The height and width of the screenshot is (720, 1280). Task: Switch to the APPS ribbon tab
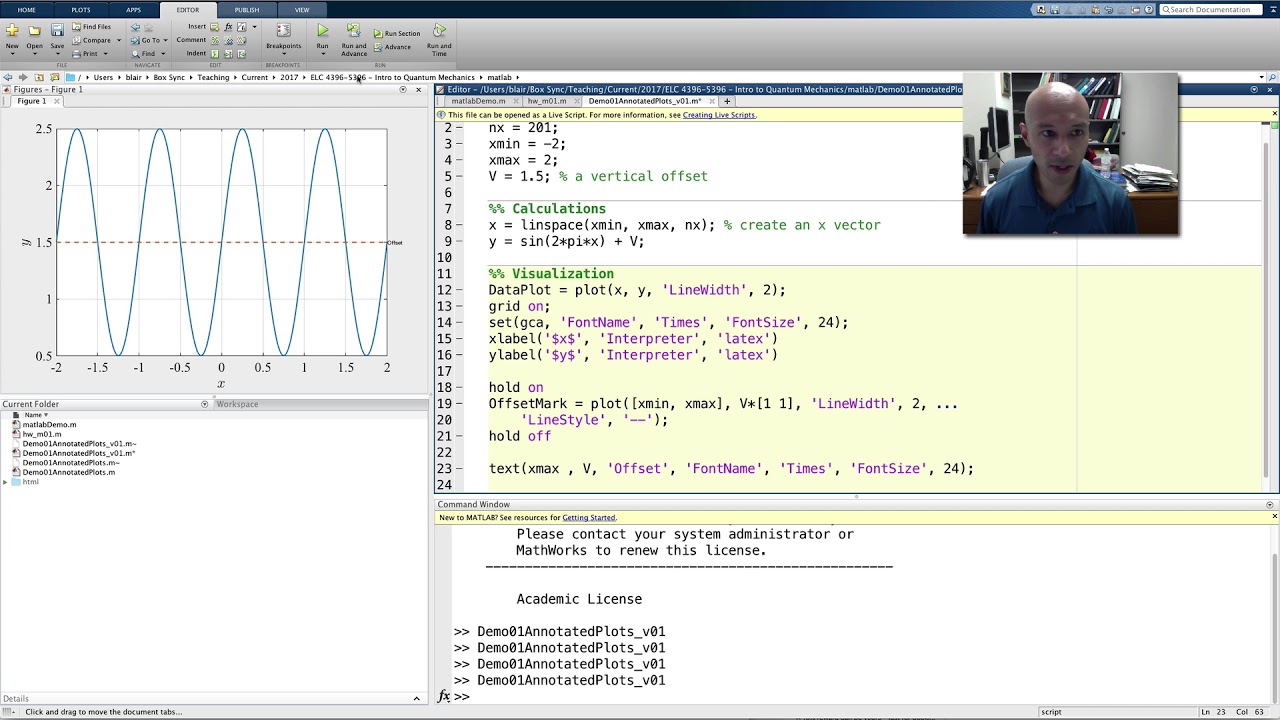tap(133, 10)
